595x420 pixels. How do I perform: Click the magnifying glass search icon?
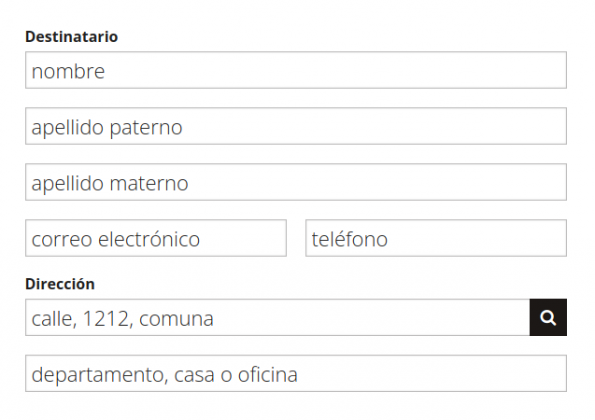[x=548, y=317]
